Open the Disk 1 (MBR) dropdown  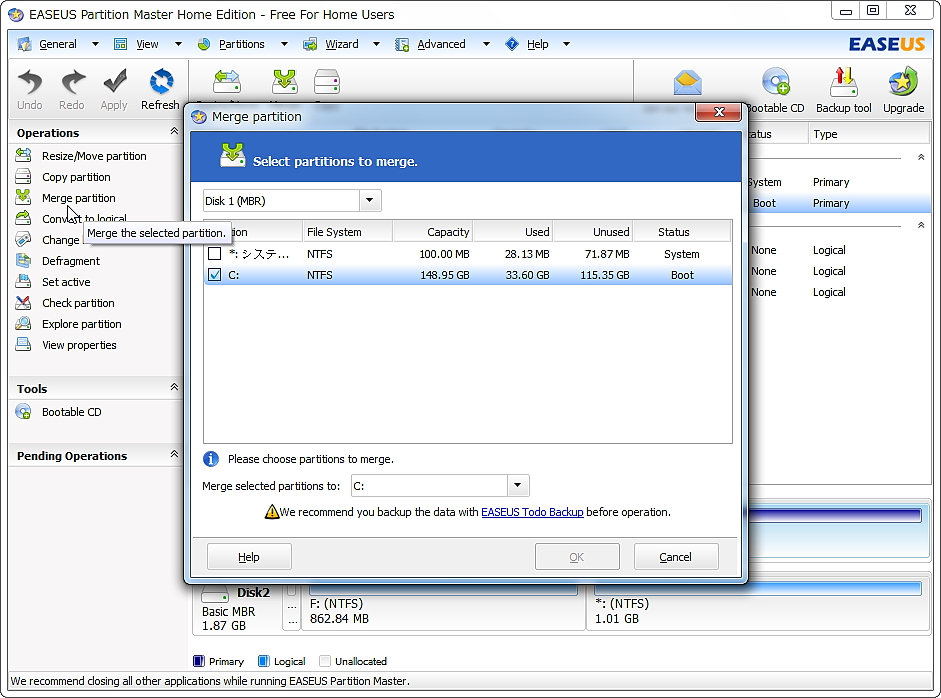tap(370, 200)
